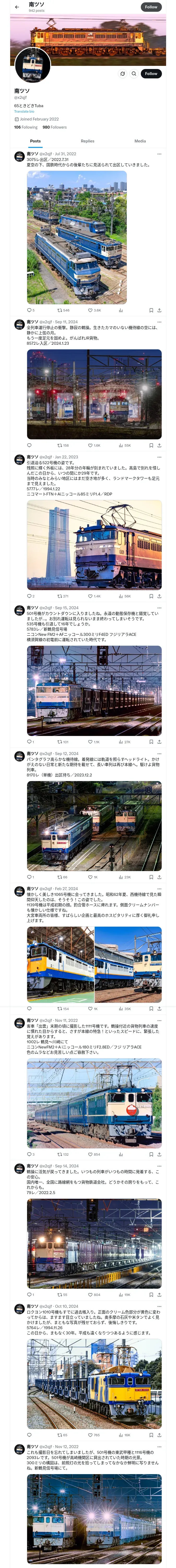This screenshot has height=1568, width=176.
Task: Switch to the Replies tab
Action: 87,141
